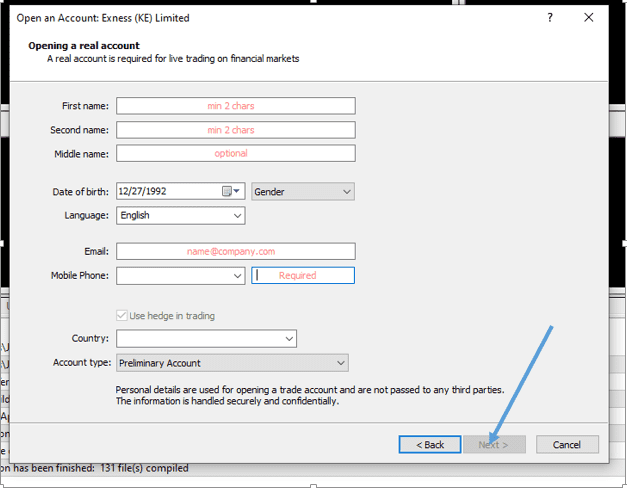Toggle the Use hedge in trading checkbox
The width and height of the screenshot is (627, 488).
coord(122,316)
